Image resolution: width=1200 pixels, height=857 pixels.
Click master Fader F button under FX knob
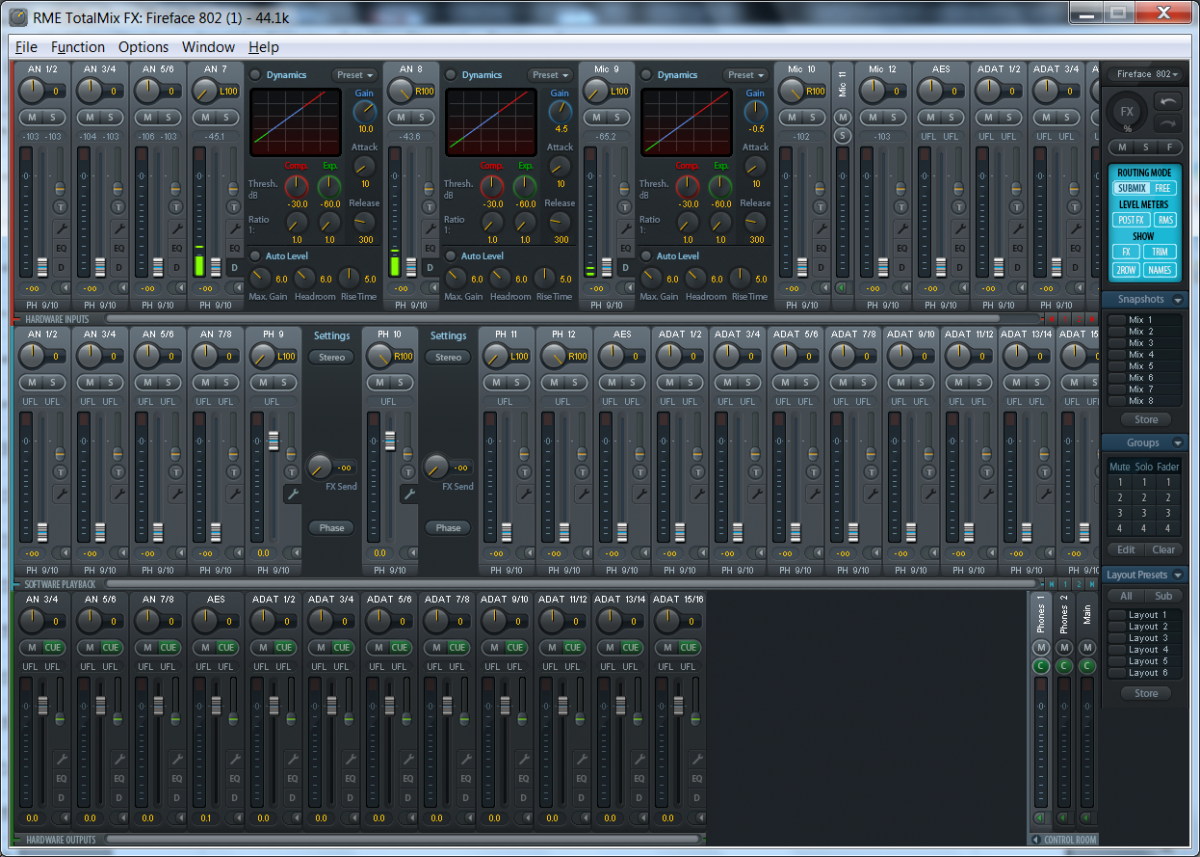point(1169,147)
